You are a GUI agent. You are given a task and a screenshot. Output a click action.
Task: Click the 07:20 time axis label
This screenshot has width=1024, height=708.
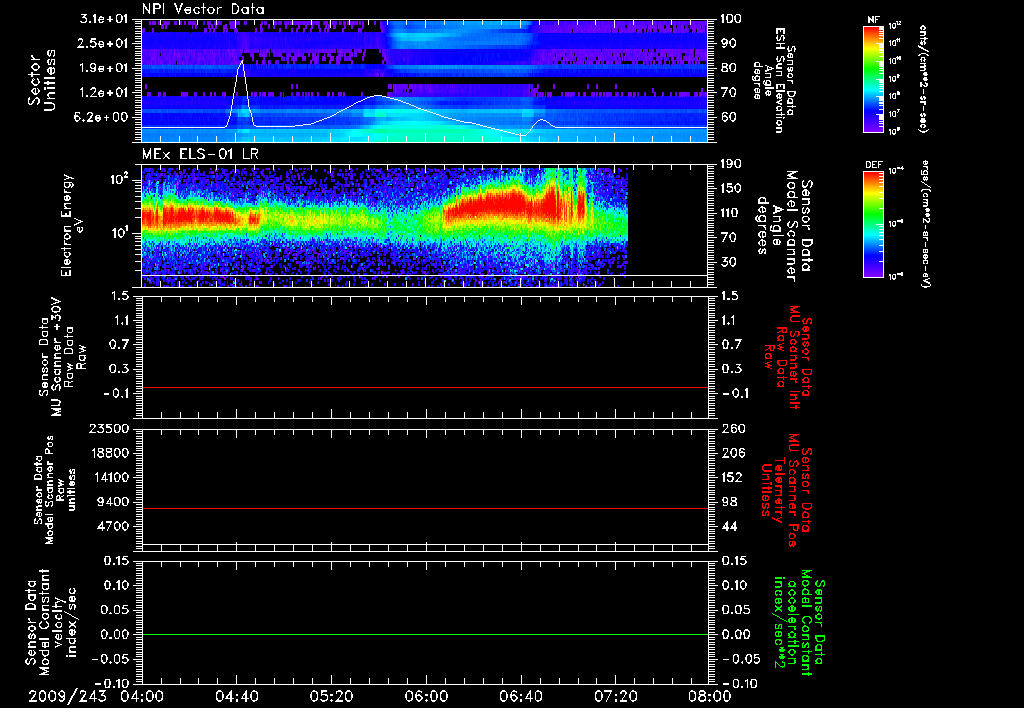point(616,696)
